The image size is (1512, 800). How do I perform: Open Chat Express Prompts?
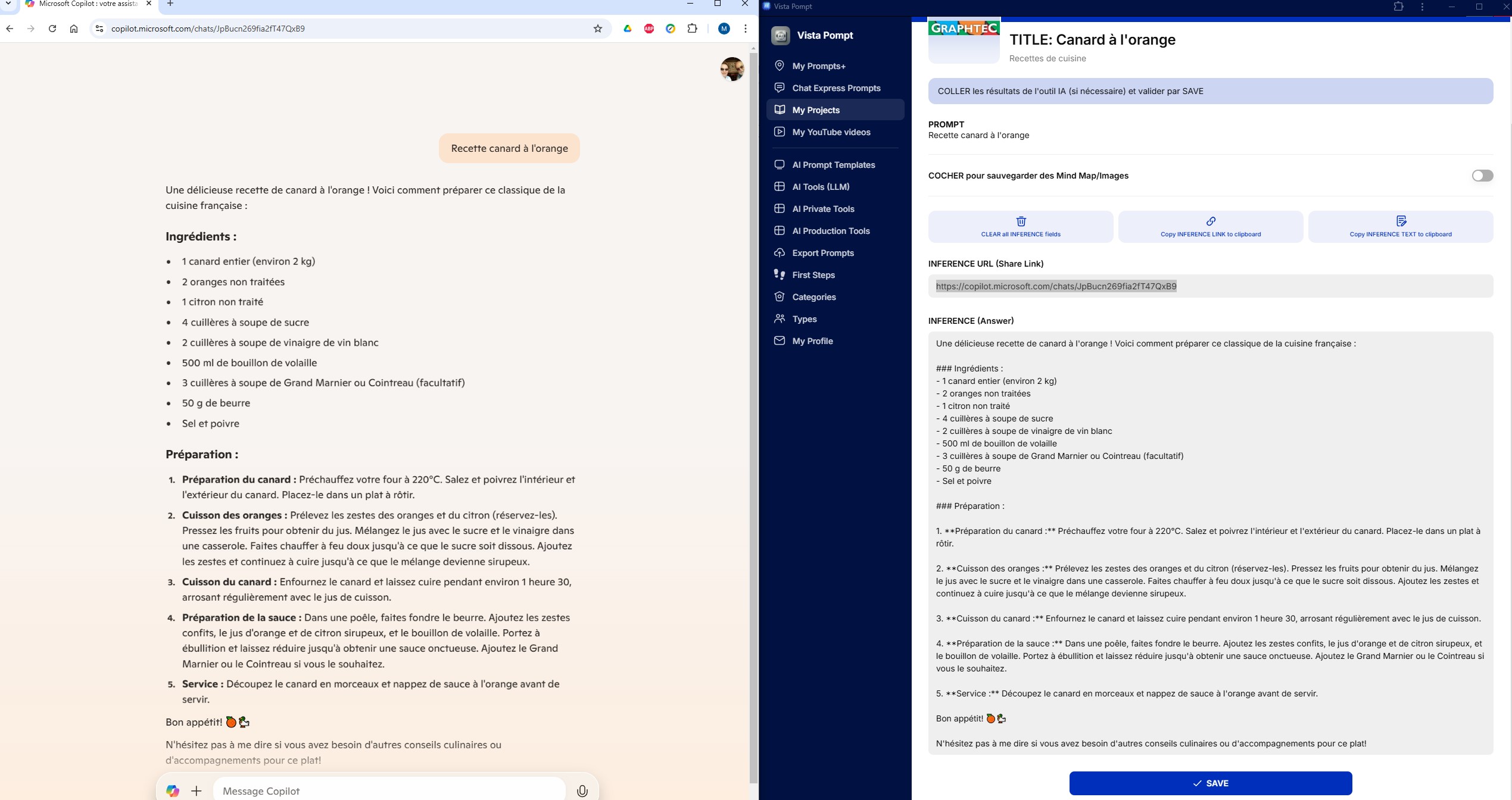(835, 88)
